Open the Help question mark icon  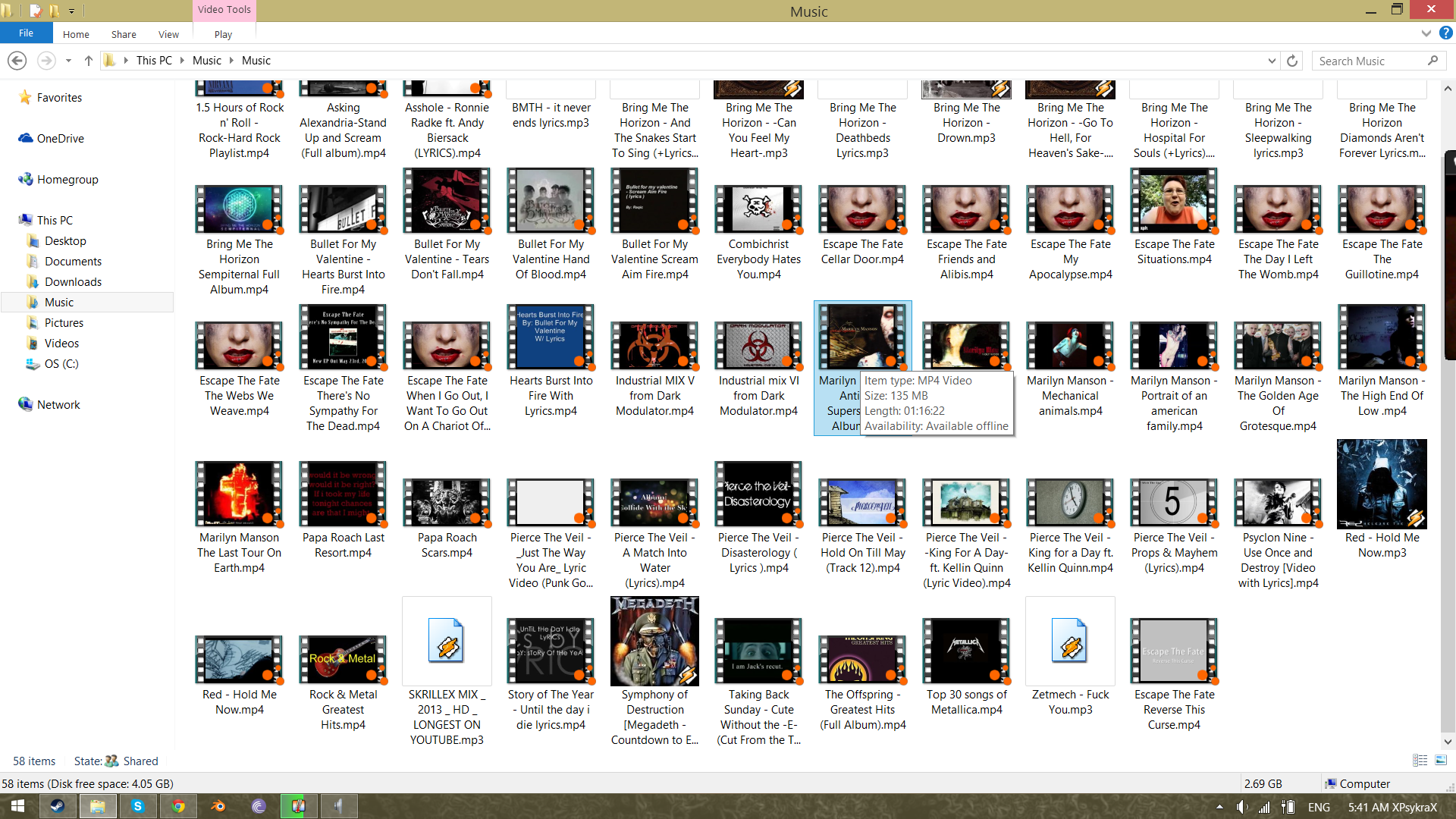[1446, 33]
